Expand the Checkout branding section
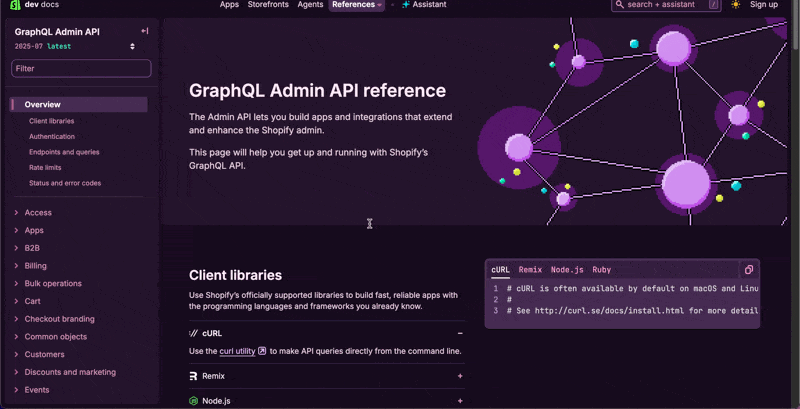The height and width of the screenshot is (409, 800). click(55, 319)
